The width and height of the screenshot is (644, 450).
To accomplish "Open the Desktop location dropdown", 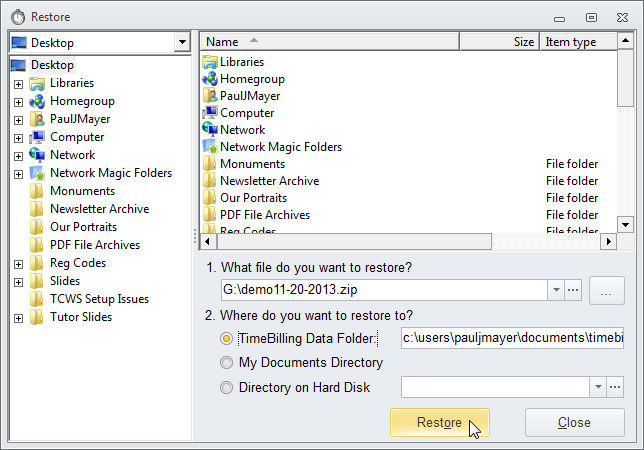I will [181, 43].
